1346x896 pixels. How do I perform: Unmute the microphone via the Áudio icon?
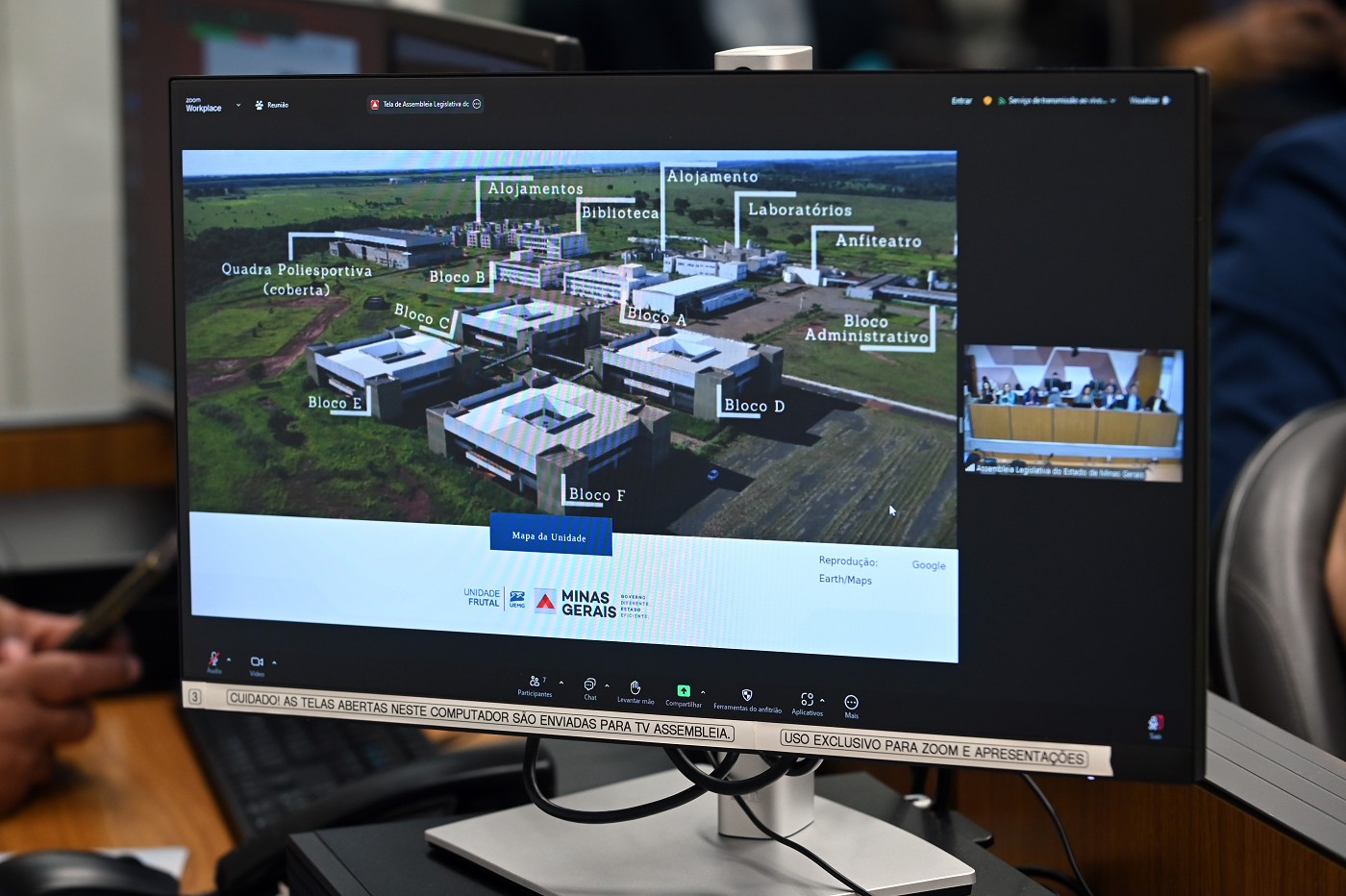[x=213, y=660]
